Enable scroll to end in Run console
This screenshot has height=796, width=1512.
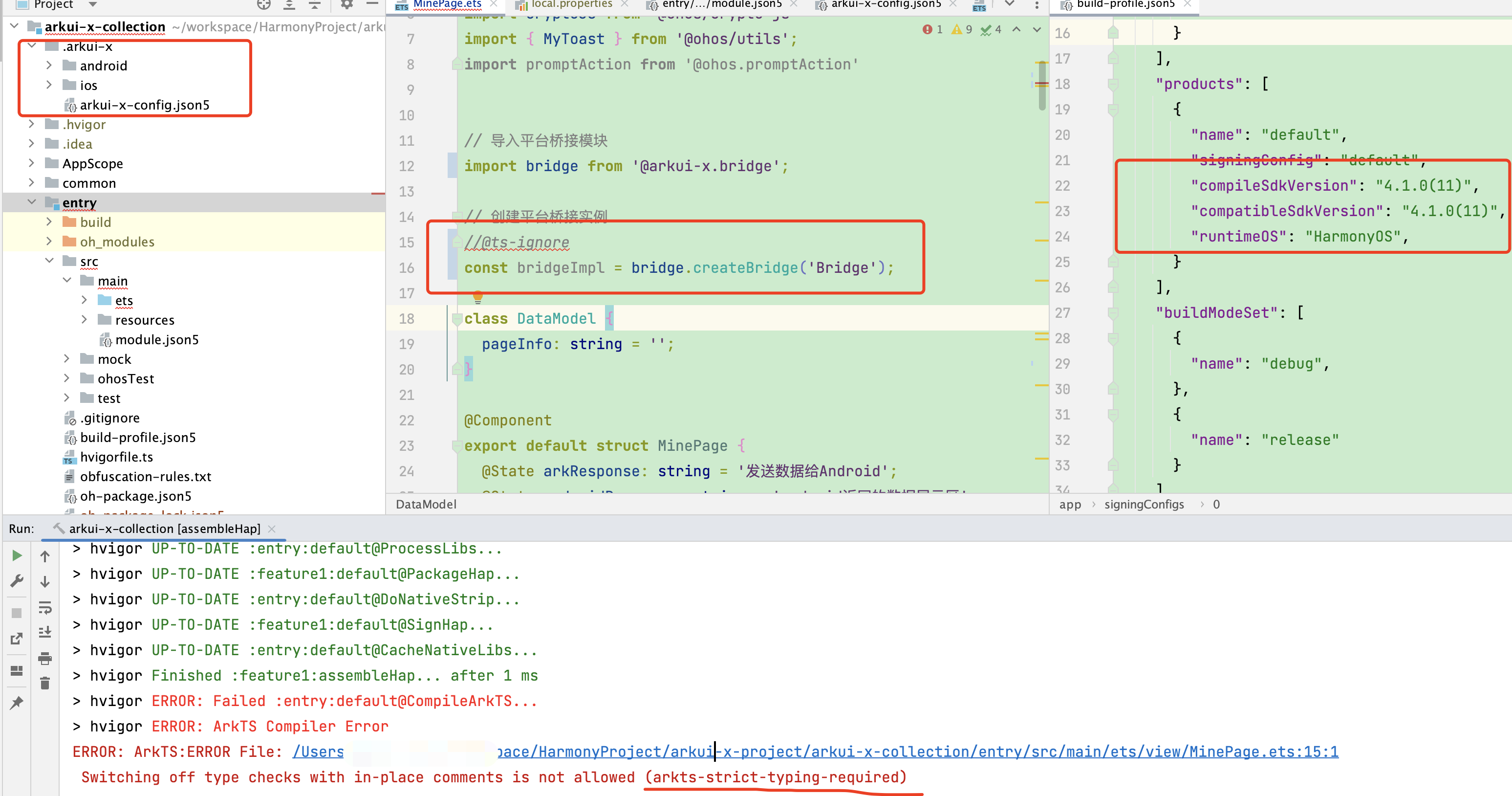(45, 632)
